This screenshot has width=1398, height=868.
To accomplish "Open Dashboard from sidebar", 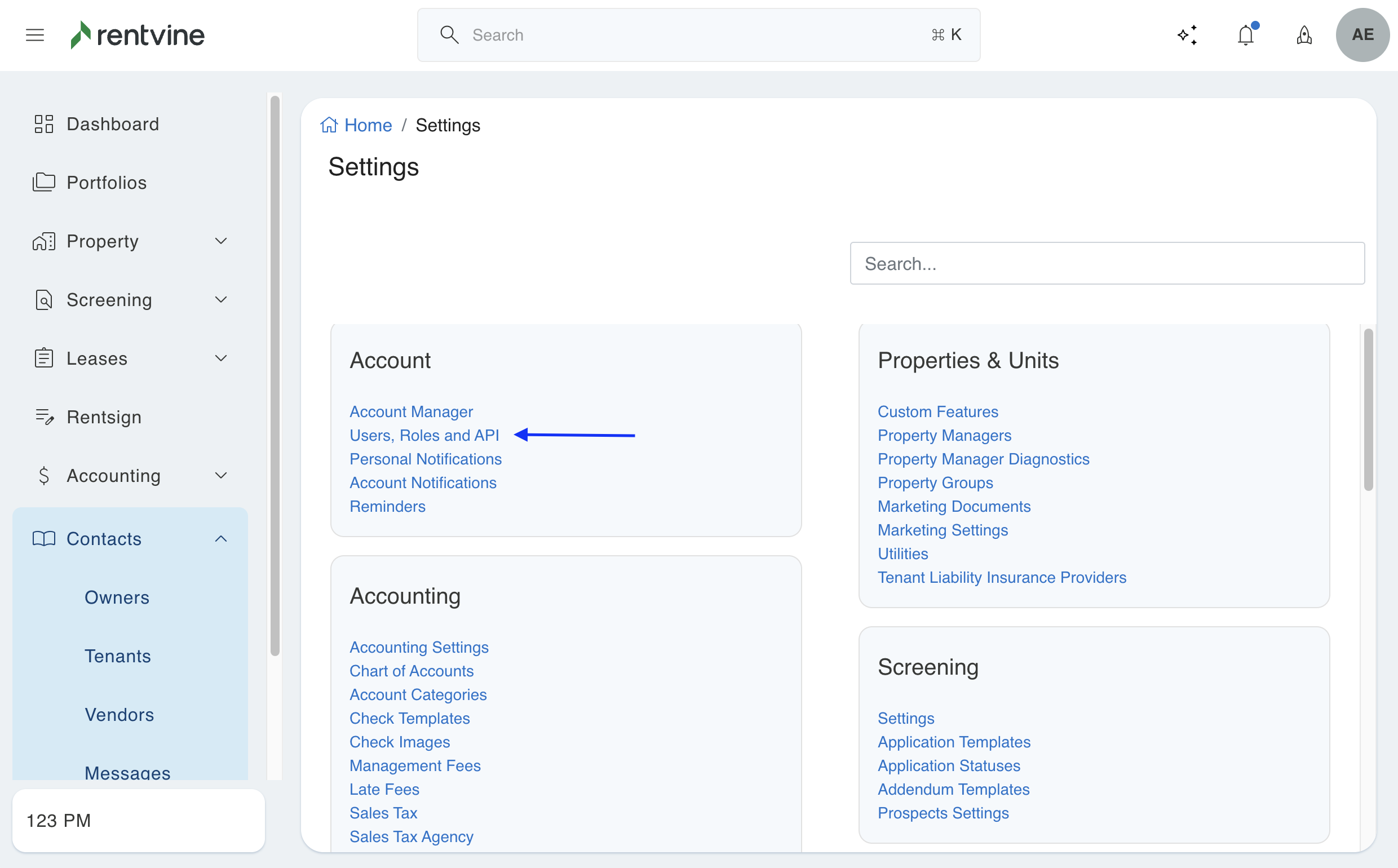I will 113,124.
